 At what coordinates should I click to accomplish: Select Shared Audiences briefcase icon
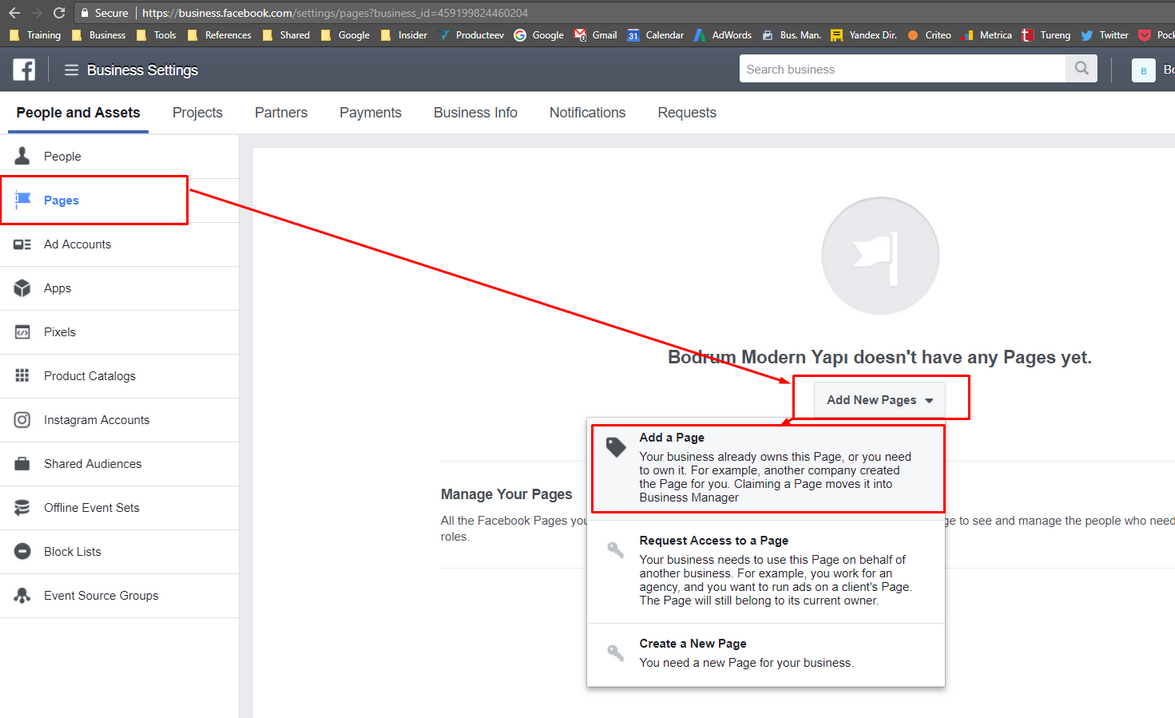[x=22, y=464]
